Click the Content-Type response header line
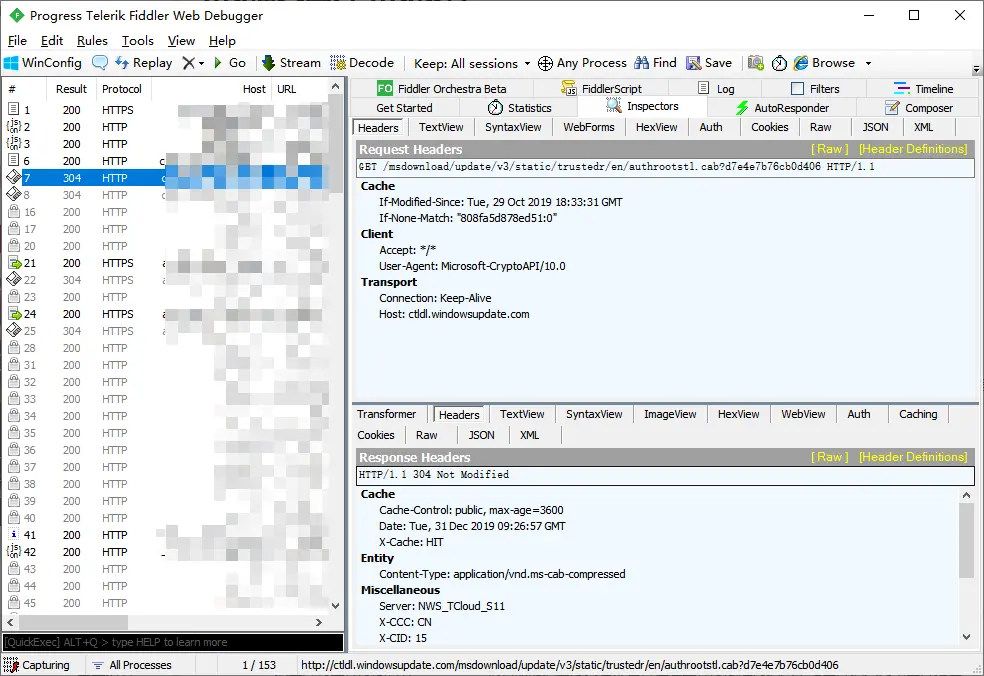 [502, 574]
